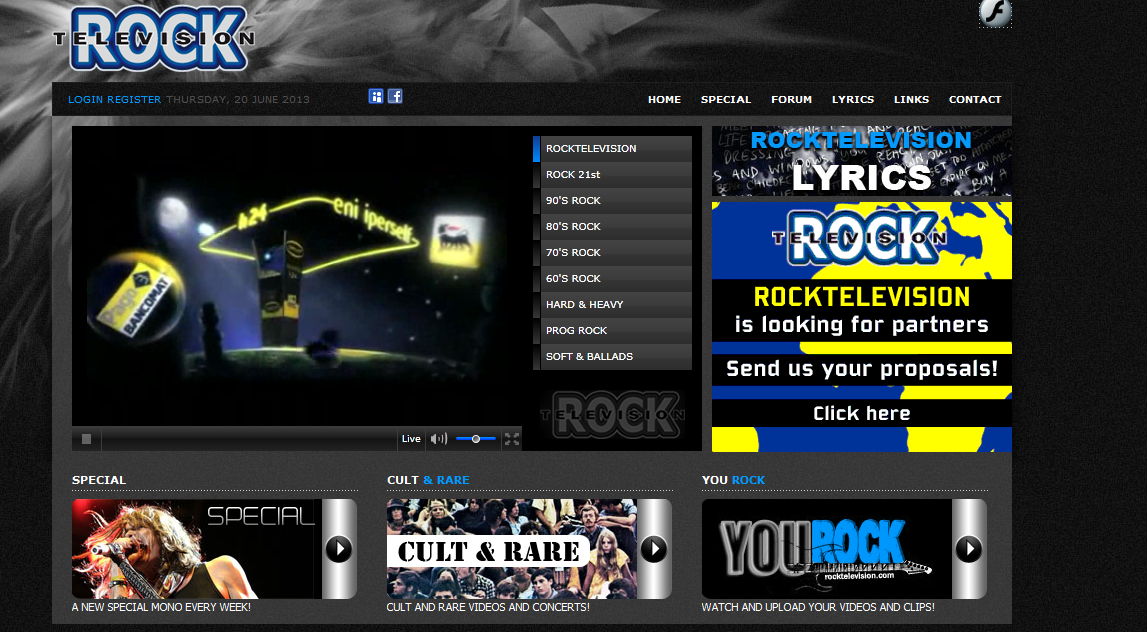The width and height of the screenshot is (1147, 632).
Task: Click 'CULT AND RARE VIDEOS AND CONCERTS!' caption
Action: click(x=488, y=607)
